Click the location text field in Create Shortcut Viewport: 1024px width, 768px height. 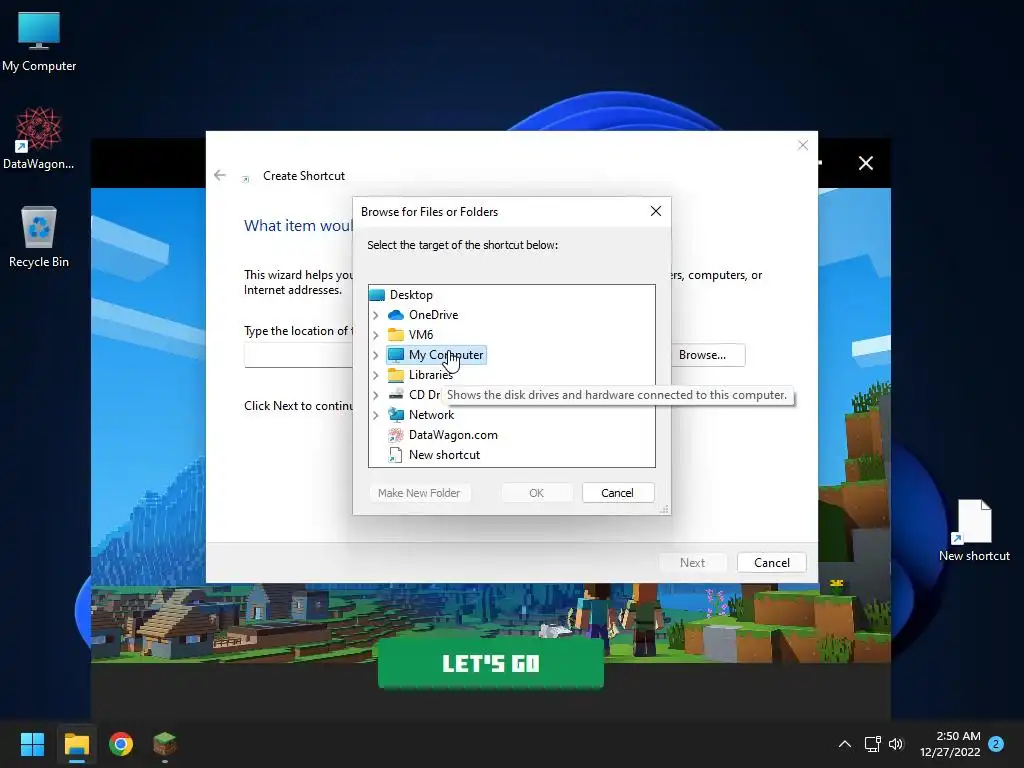click(x=298, y=355)
